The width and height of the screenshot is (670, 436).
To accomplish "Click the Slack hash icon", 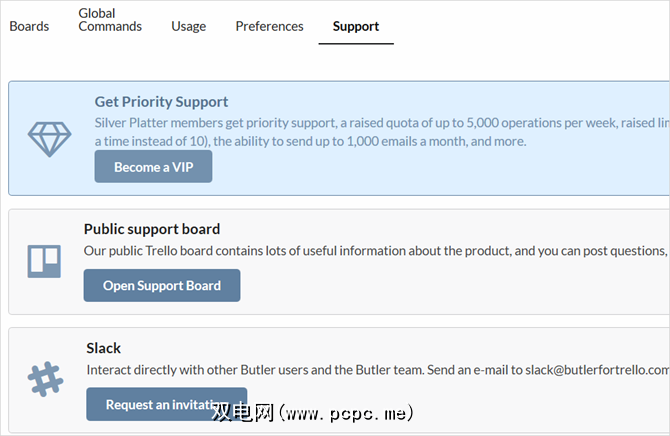I will click(44, 379).
